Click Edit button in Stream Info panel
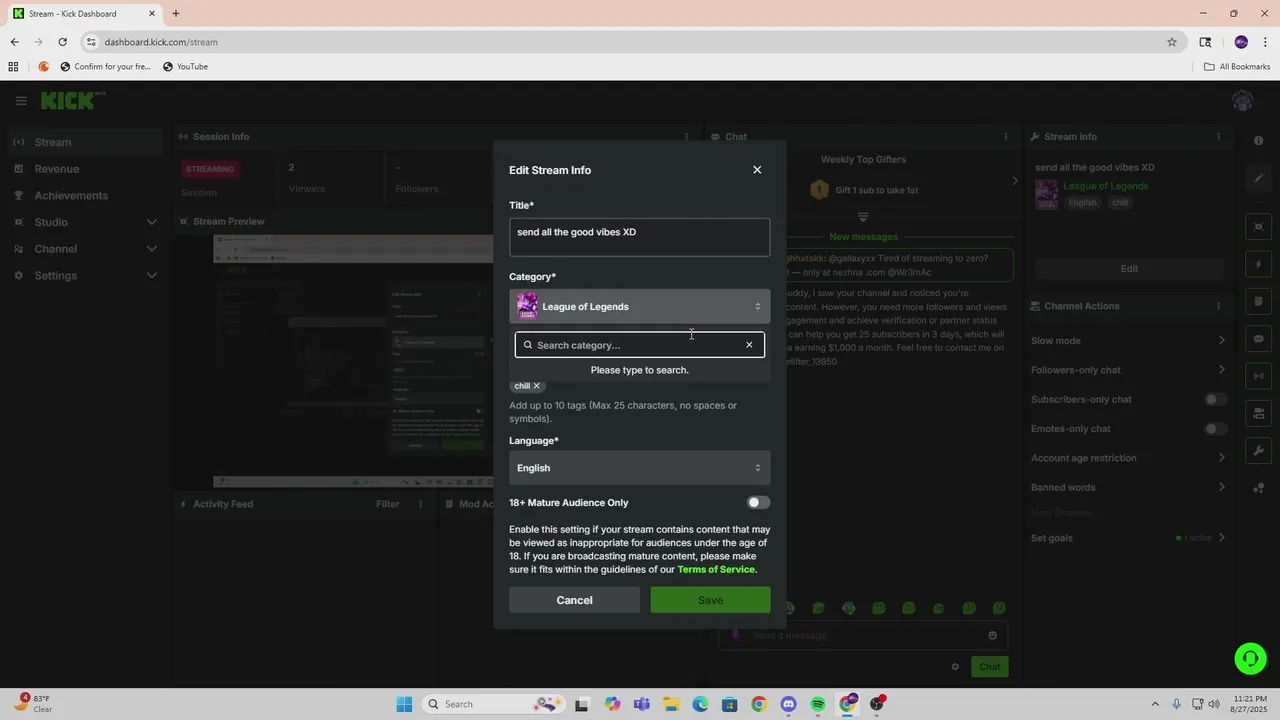 tap(1129, 269)
